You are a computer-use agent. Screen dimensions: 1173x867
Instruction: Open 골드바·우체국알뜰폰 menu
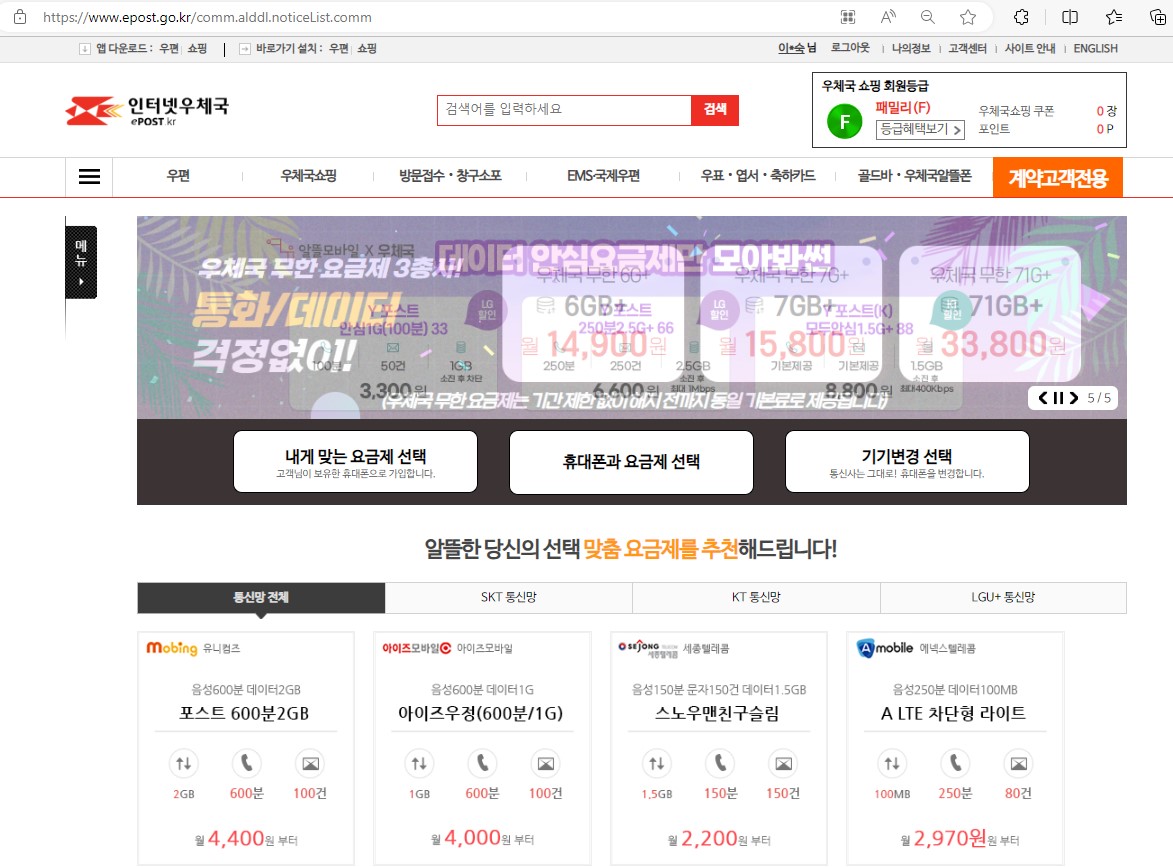[914, 176]
